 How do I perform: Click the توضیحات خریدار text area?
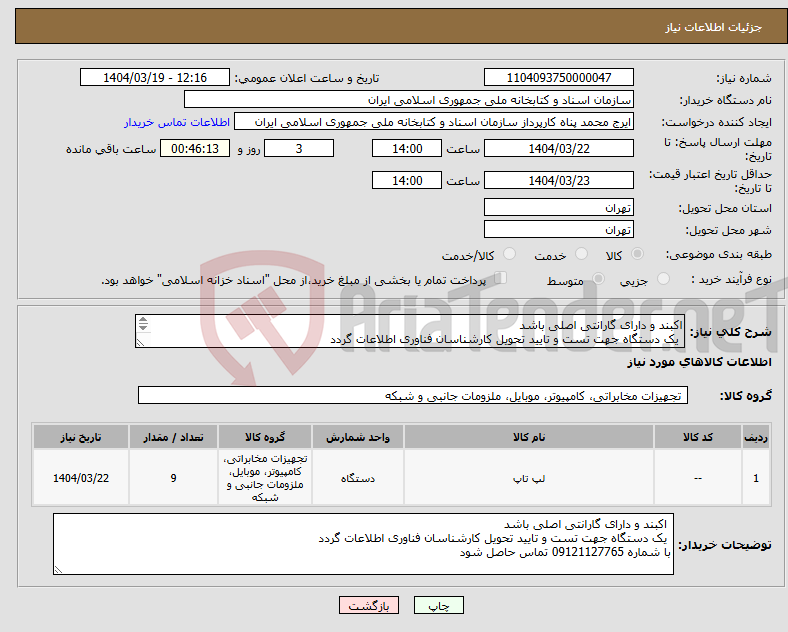click(x=363, y=544)
